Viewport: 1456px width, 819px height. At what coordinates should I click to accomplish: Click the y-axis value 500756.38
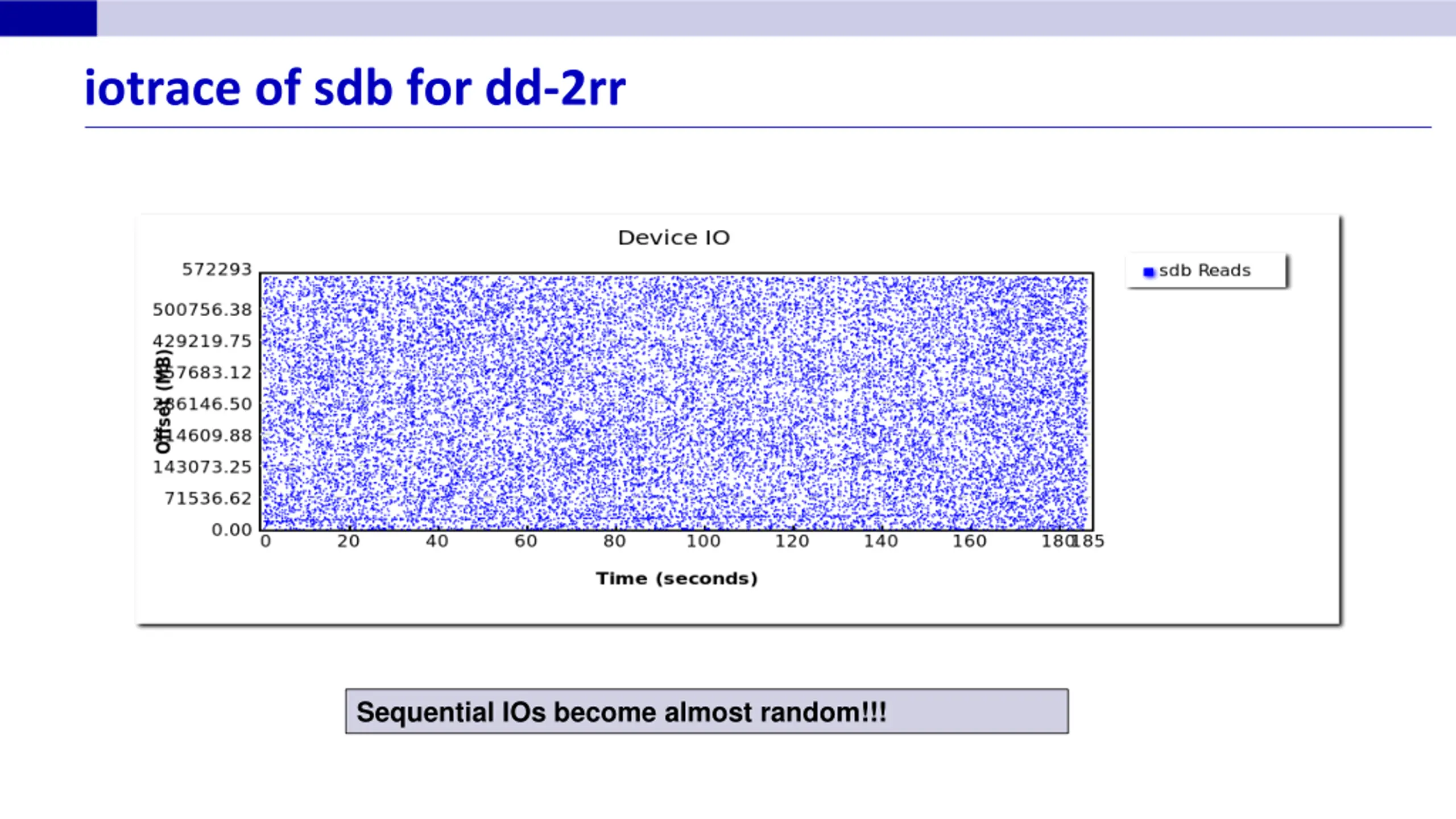202,310
